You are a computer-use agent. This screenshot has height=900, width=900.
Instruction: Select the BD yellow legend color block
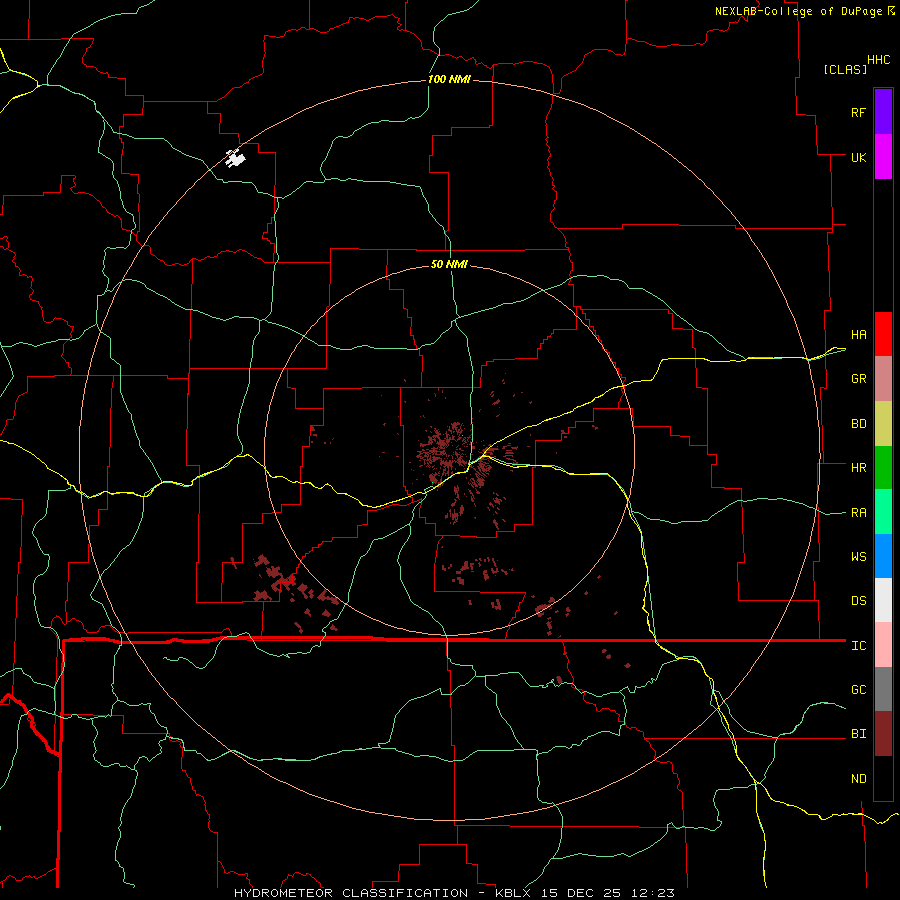(883, 424)
